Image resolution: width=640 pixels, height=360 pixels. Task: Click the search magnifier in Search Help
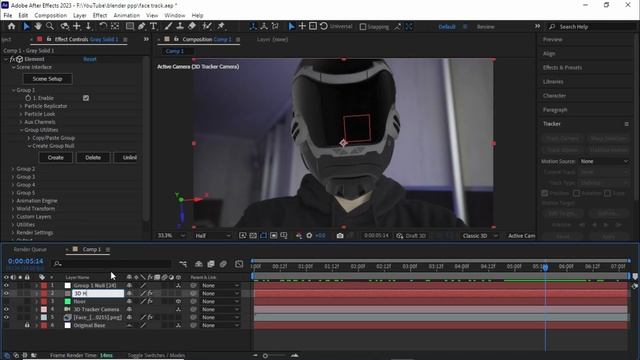tap(552, 27)
